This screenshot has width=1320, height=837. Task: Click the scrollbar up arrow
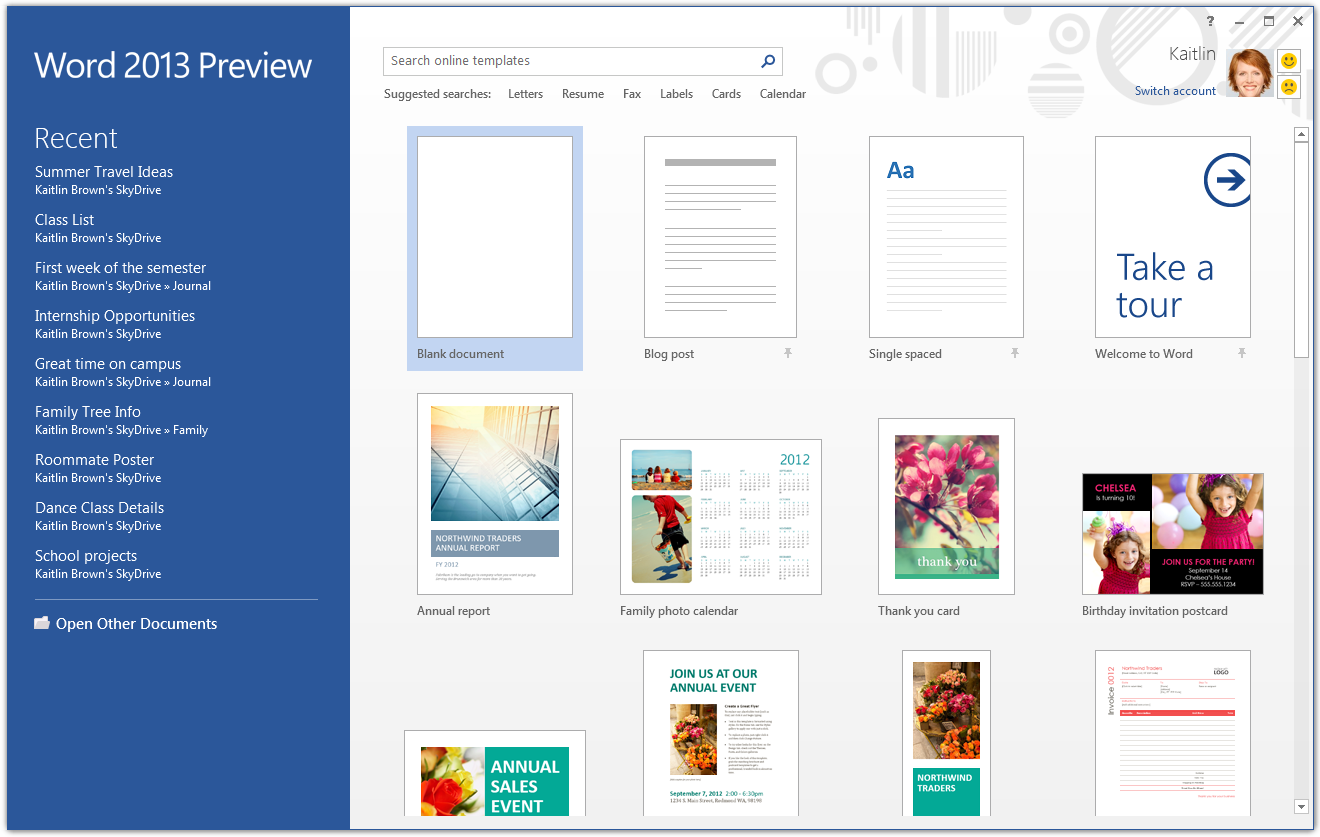(1301, 134)
